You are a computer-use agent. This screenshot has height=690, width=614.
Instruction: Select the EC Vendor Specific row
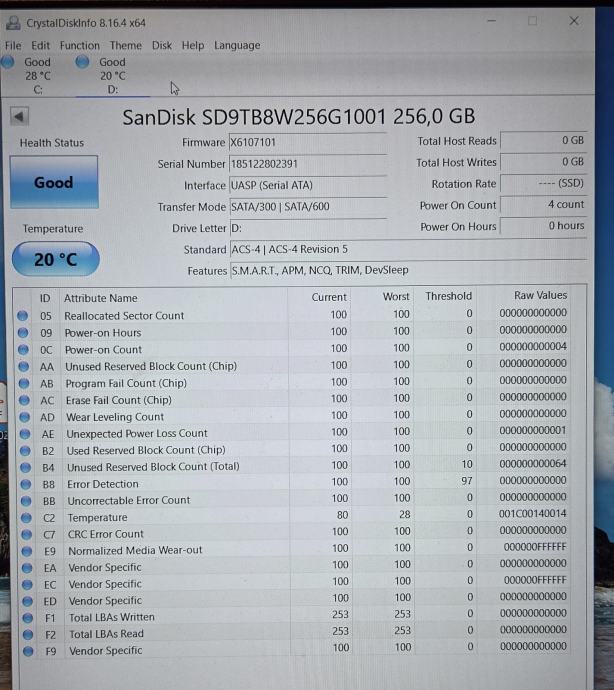tap(296, 584)
